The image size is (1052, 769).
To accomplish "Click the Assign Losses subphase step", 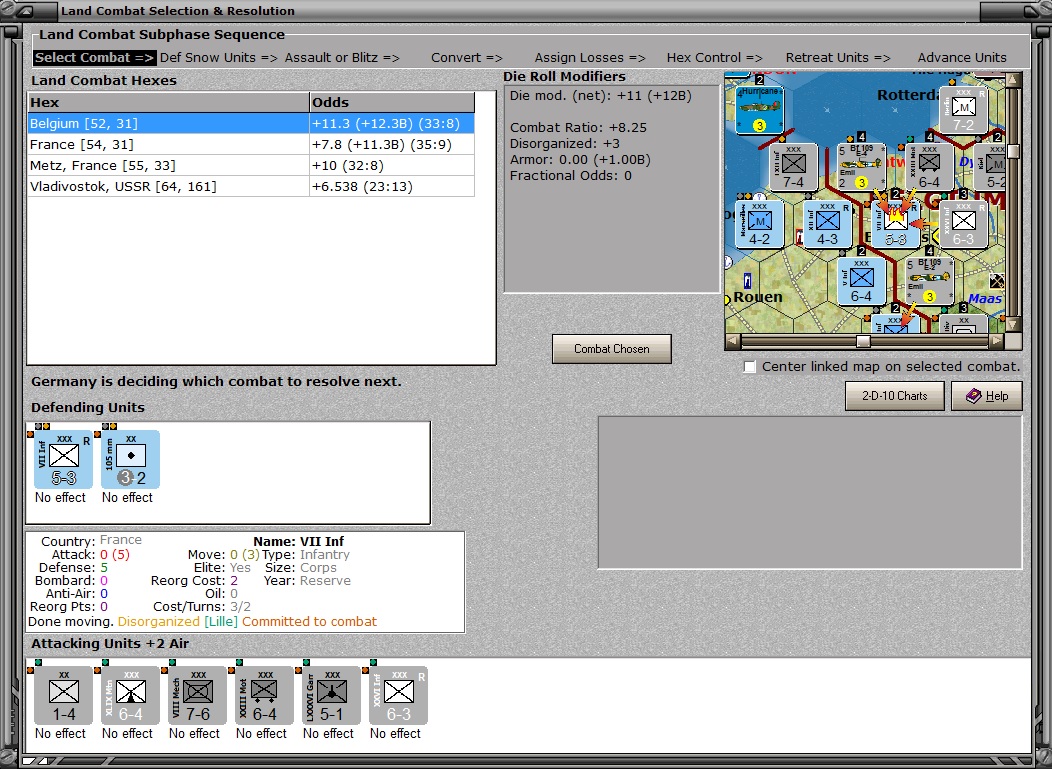I will coord(590,58).
